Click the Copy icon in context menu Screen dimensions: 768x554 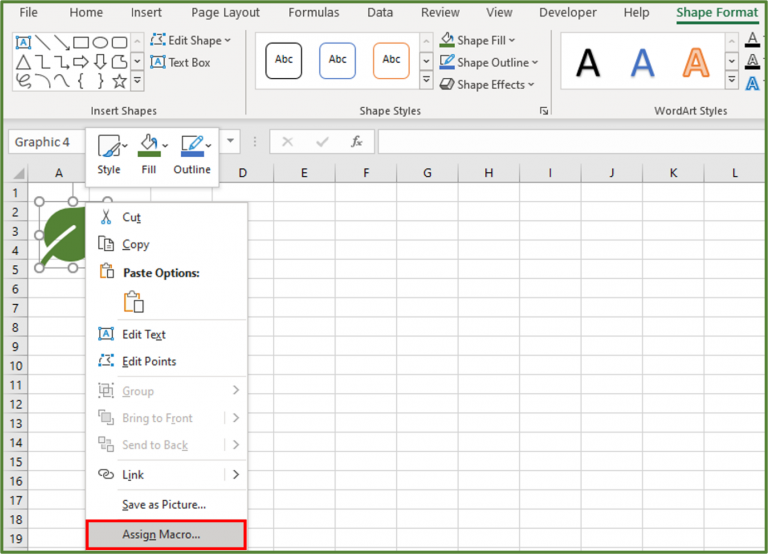105,244
